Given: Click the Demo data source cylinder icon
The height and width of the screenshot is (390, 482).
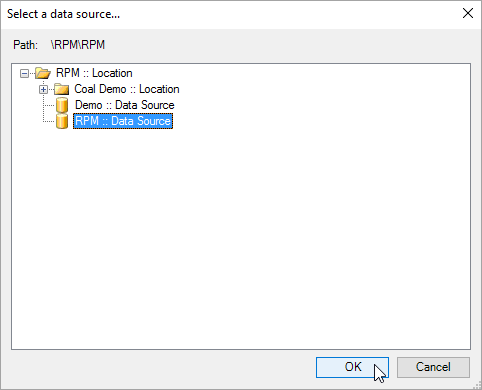Looking at the screenshot, I should [62, 105].
